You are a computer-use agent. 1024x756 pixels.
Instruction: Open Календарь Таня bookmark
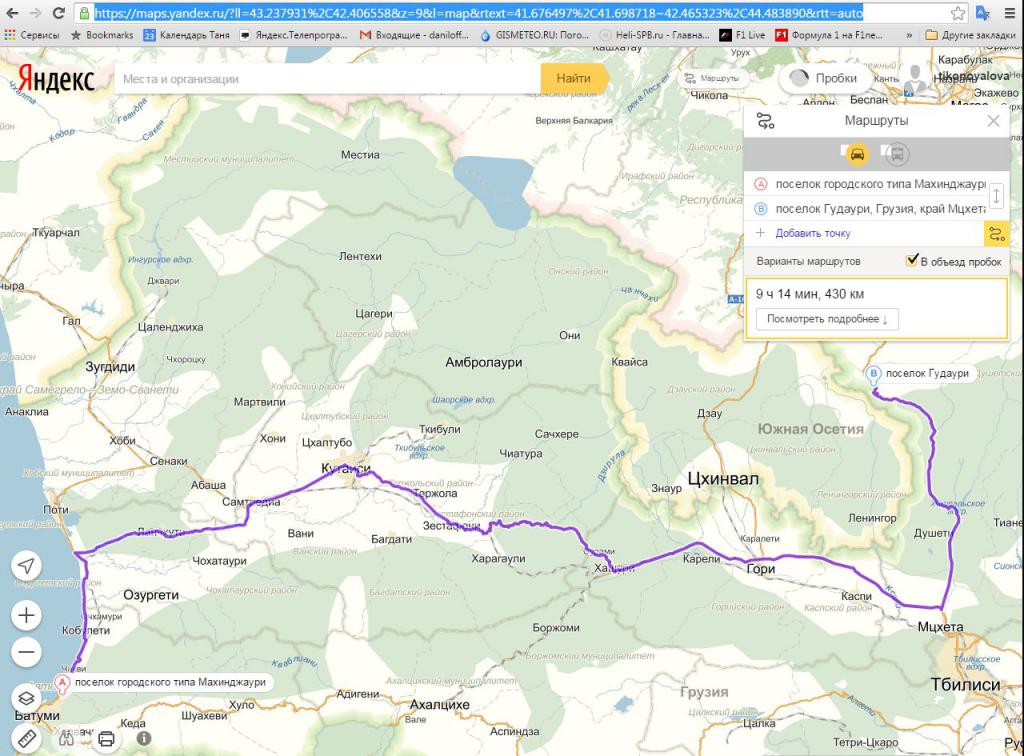[187, 35]
